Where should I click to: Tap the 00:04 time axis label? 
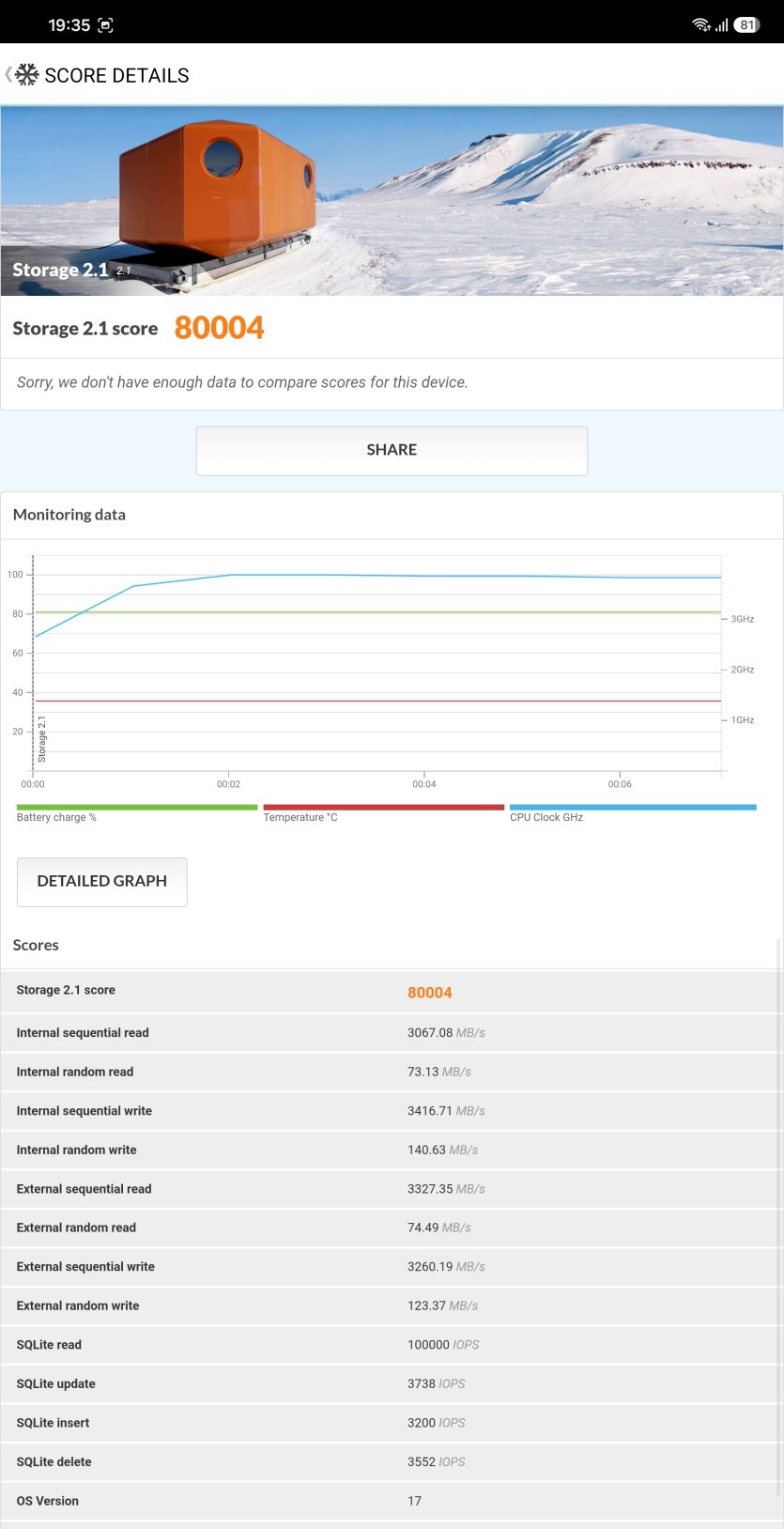(x=424, y=784)
